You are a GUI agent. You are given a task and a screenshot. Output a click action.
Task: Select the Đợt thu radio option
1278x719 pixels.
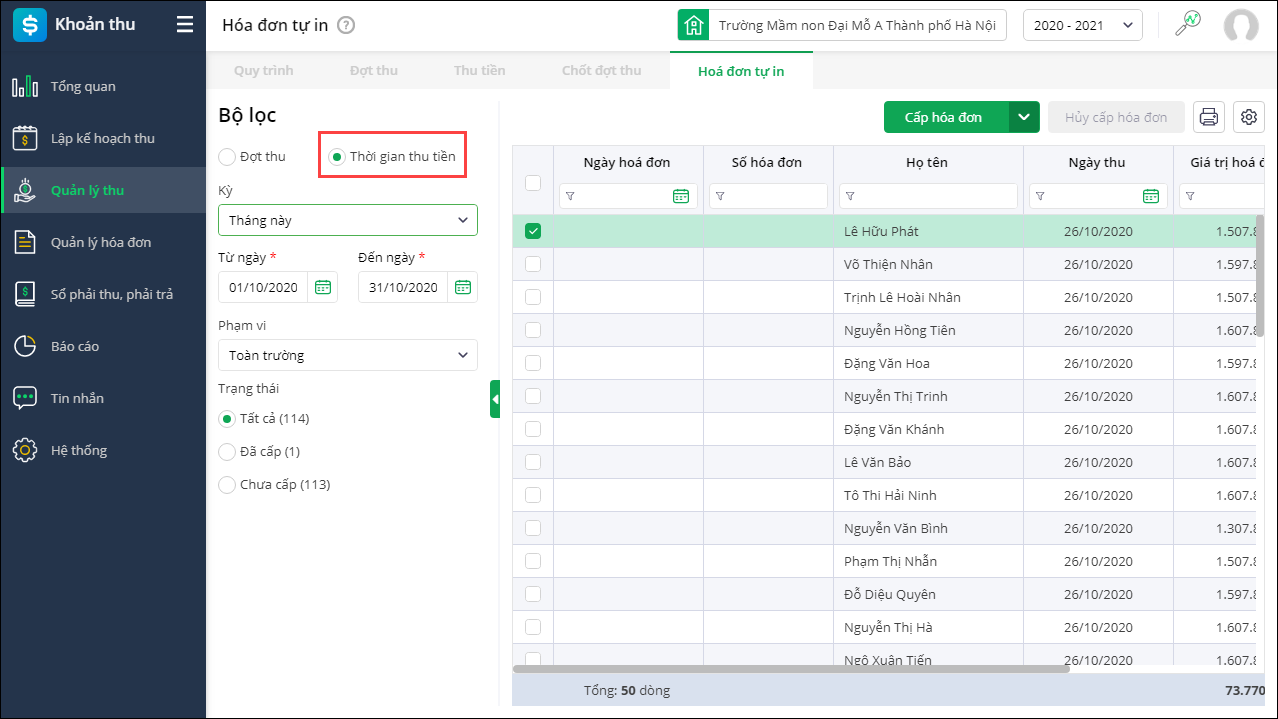[x=227, y=156]
